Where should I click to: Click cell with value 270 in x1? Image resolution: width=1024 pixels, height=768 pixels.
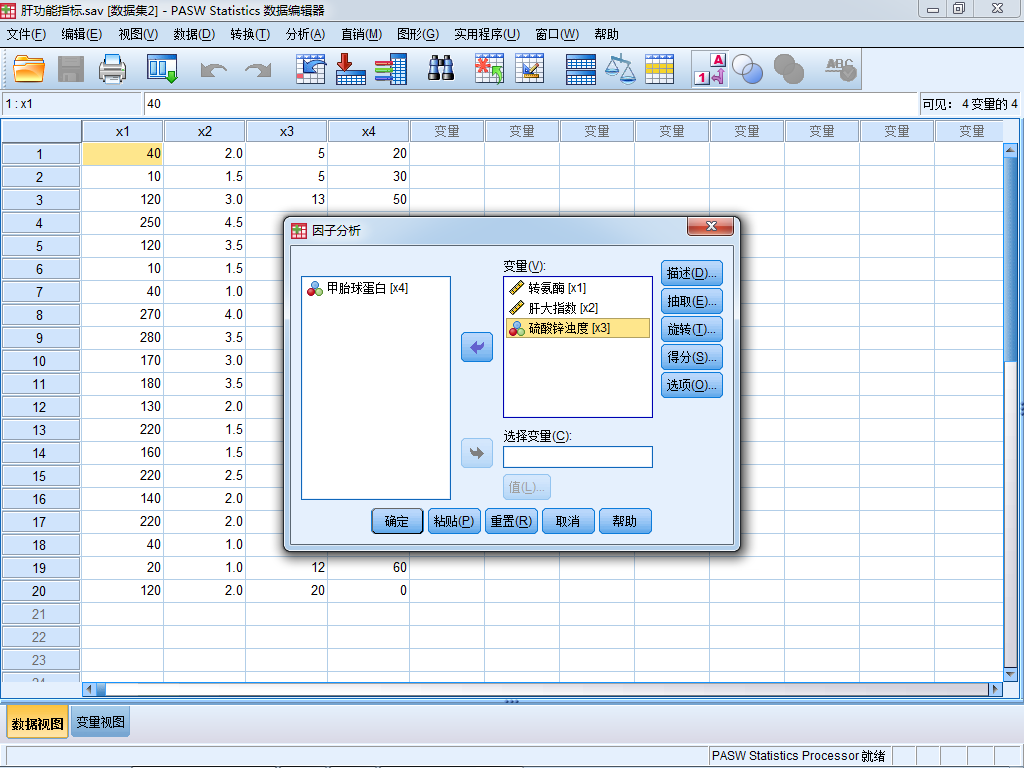pyautogui.click(x=123, y=314)
